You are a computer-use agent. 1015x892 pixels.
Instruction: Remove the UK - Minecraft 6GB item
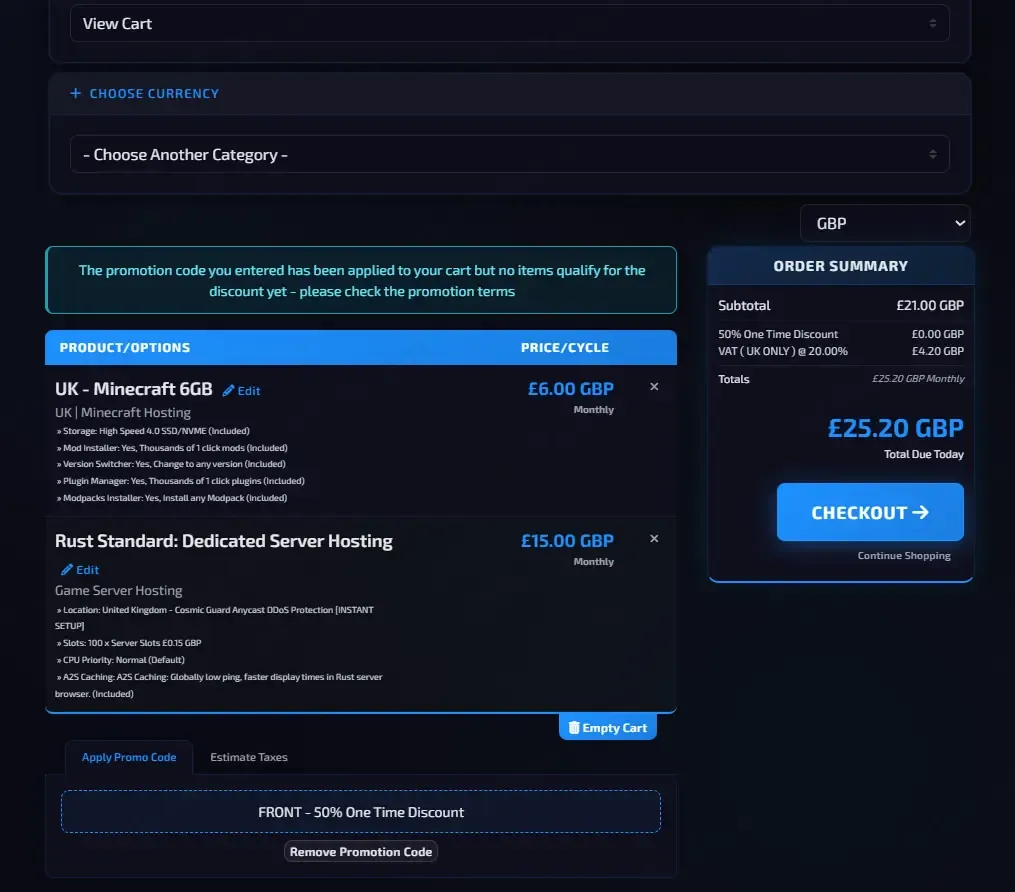(654, 386)
